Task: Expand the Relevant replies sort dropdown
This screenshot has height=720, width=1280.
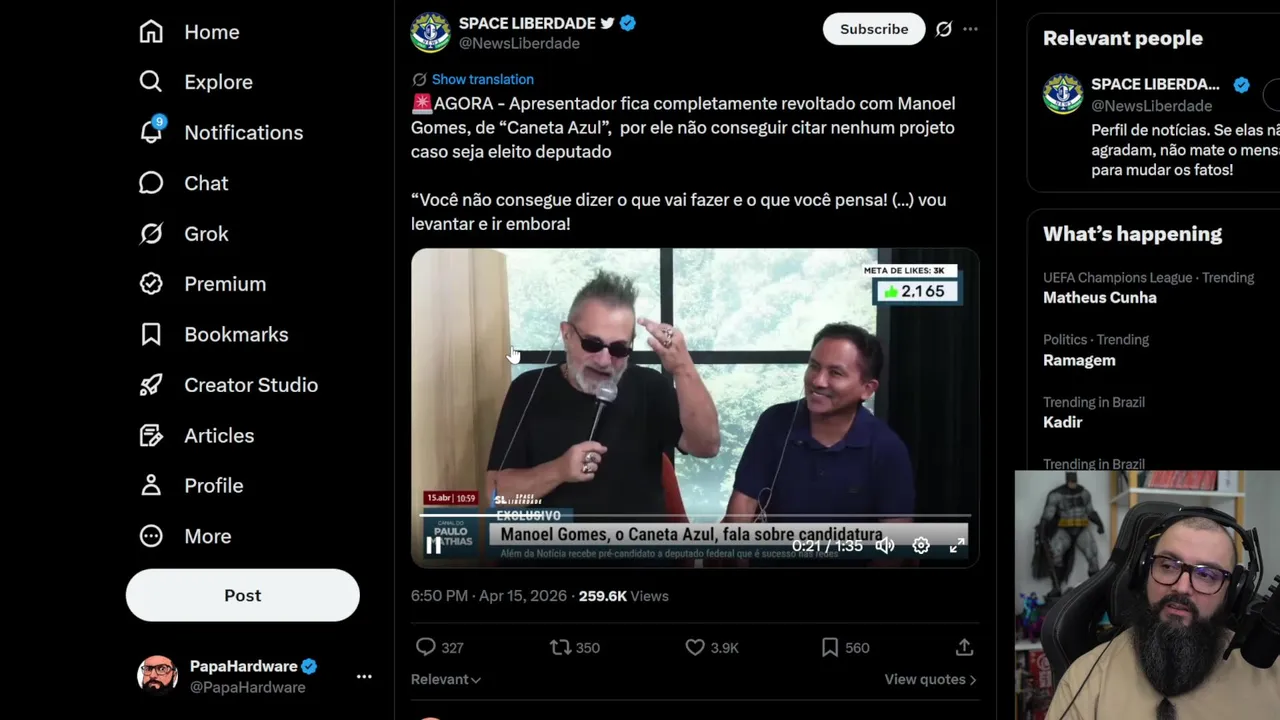Action: pyautogui.click(x=446, y=679)
